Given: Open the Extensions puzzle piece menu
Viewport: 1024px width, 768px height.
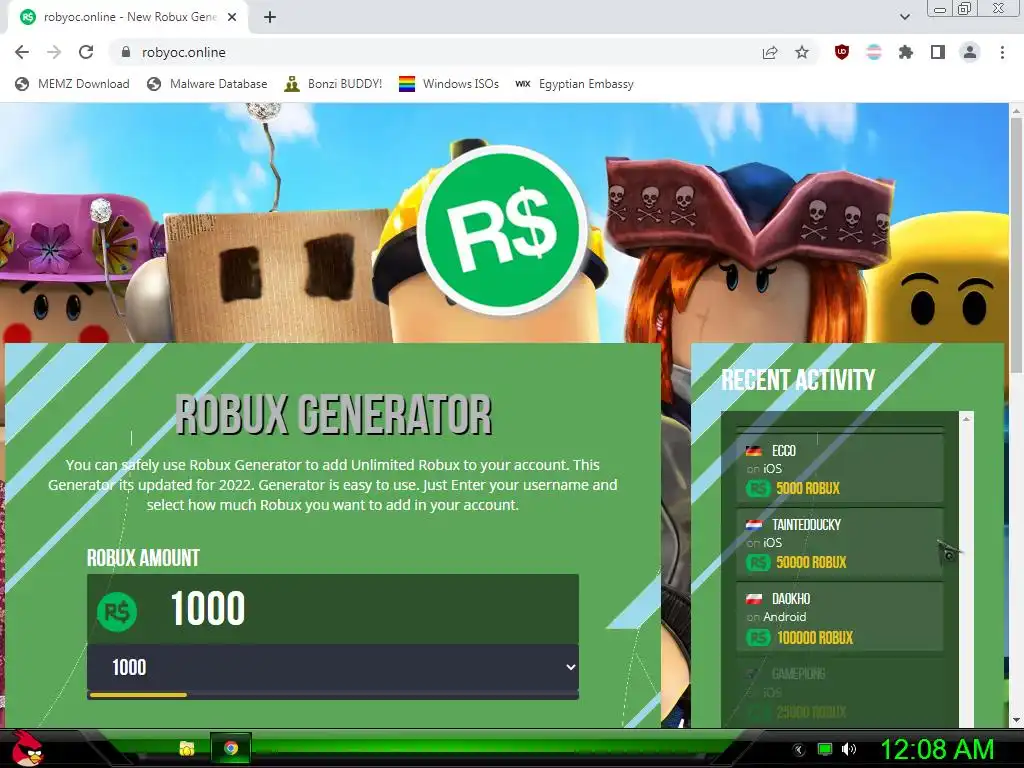Looking at the screenshot, I should click(x=906, y=52).
